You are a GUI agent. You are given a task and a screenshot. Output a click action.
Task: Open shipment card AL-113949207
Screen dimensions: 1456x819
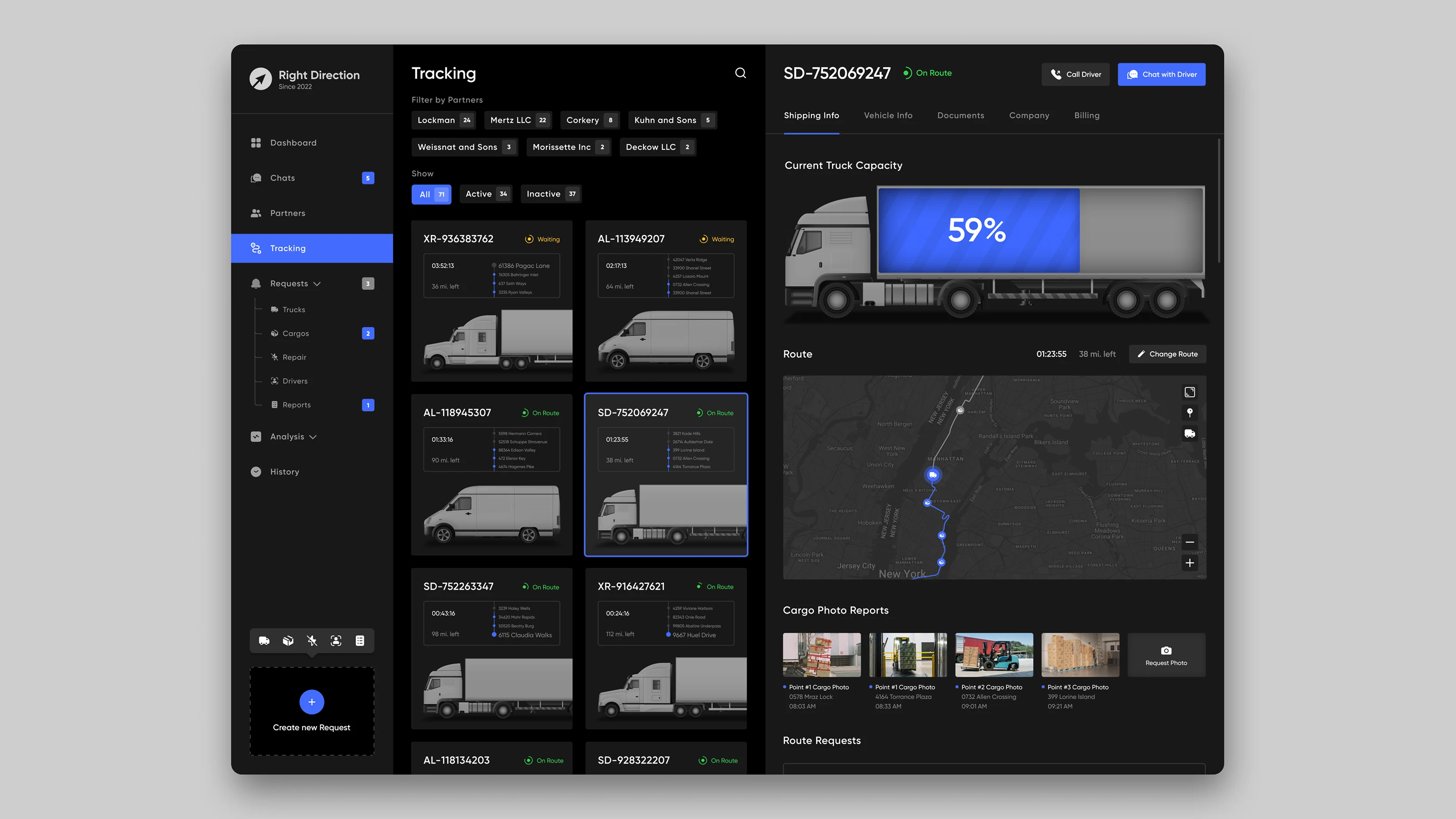click(x=666, y=301)
